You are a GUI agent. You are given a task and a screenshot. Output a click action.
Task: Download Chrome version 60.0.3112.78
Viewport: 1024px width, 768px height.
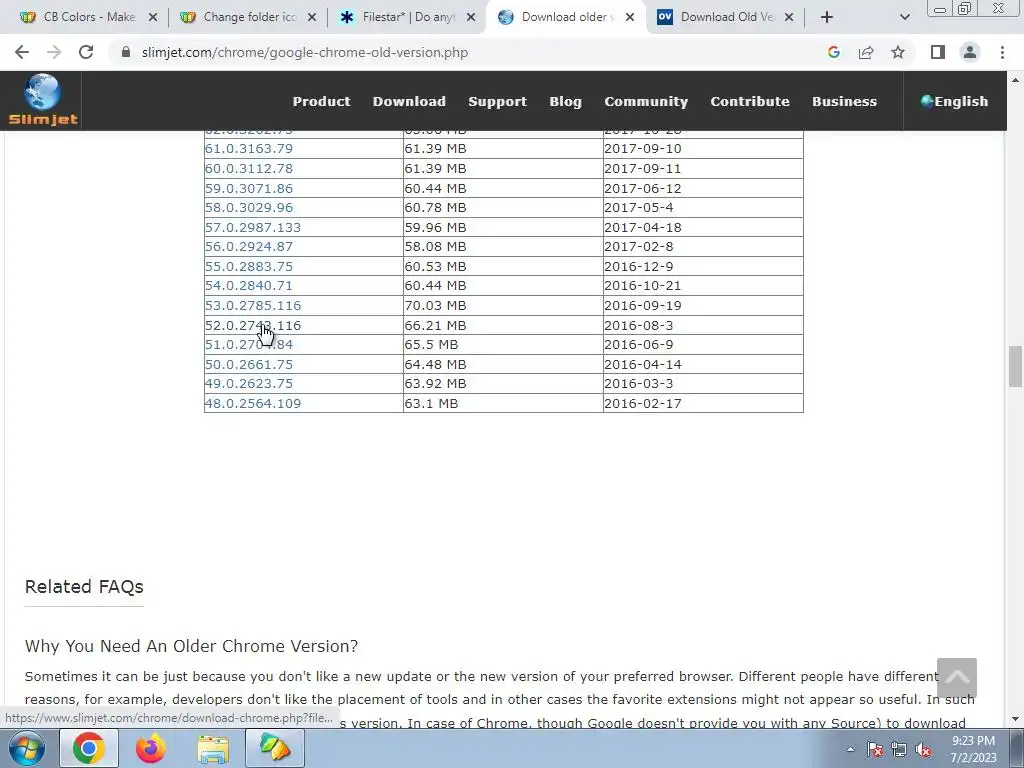[249, 168]
